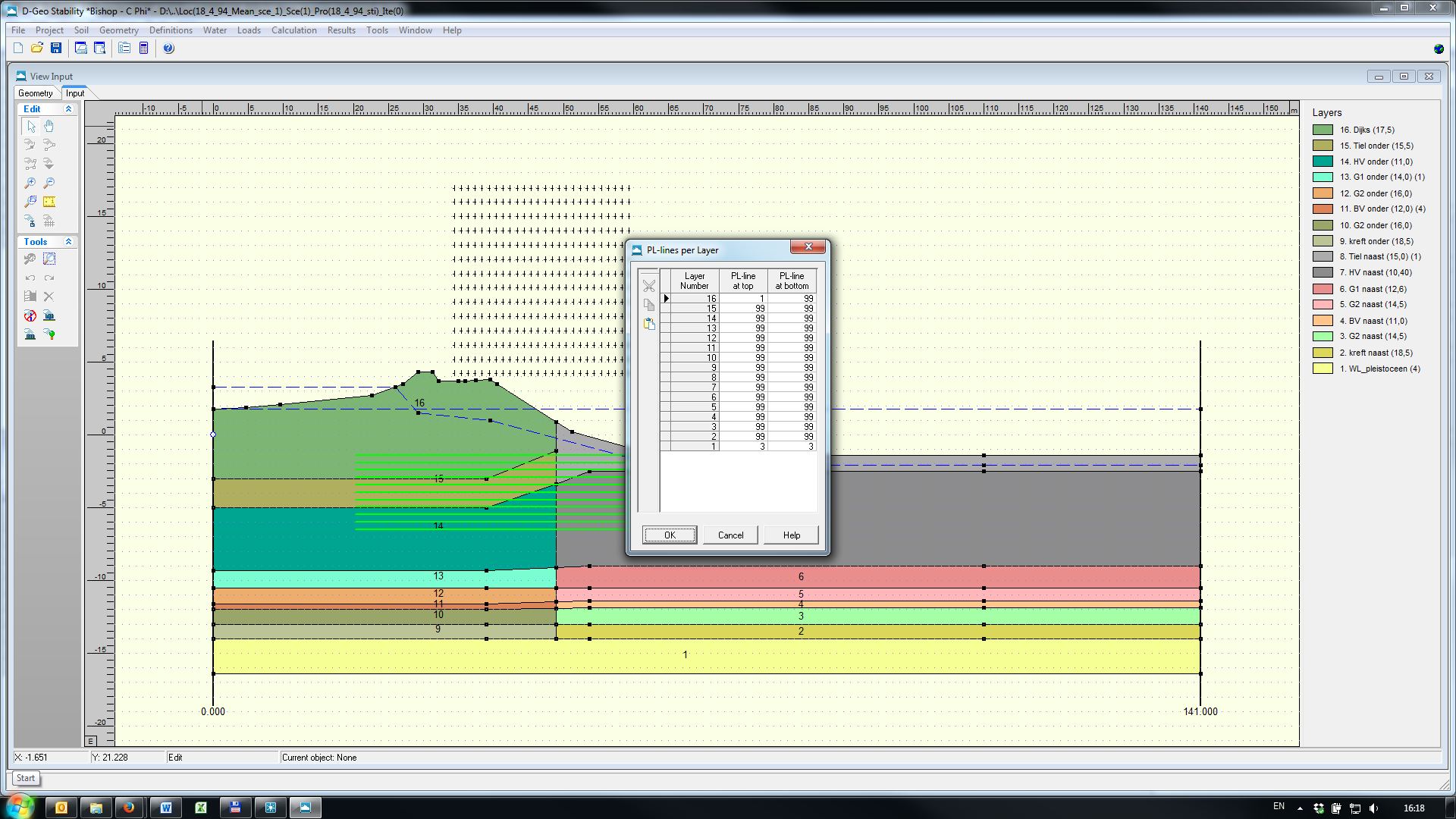Select PL-line at top cell for layer 16

[743, 299]
